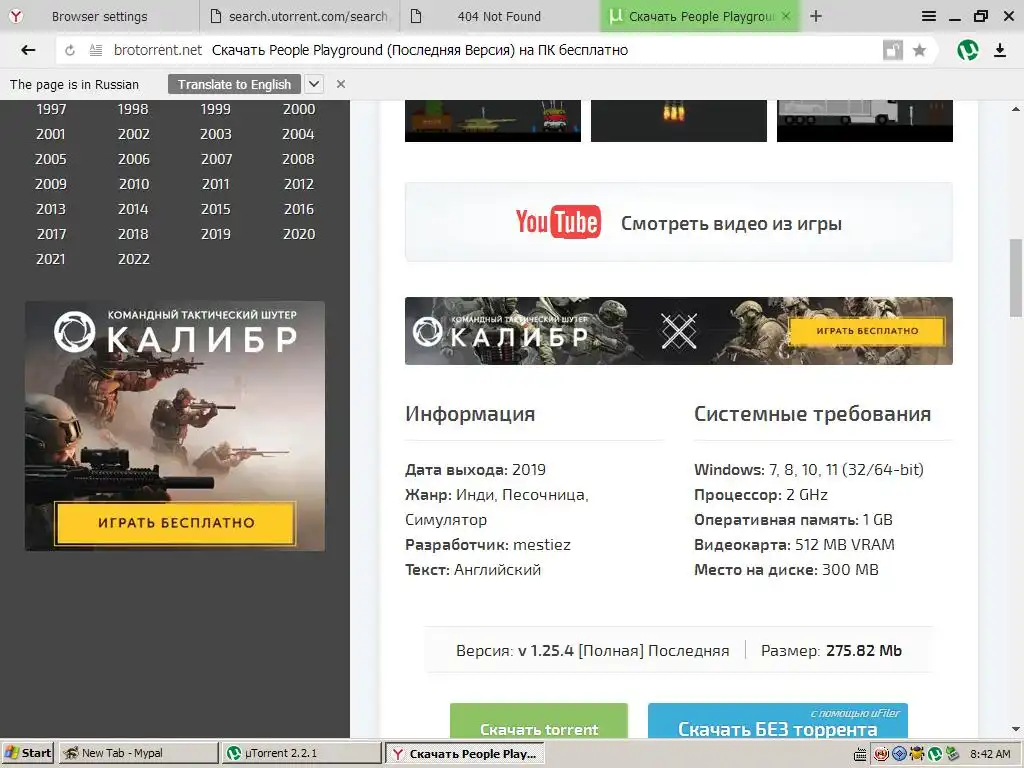
Task: Dismiss the translation bar with X
Action: [340, 84]
